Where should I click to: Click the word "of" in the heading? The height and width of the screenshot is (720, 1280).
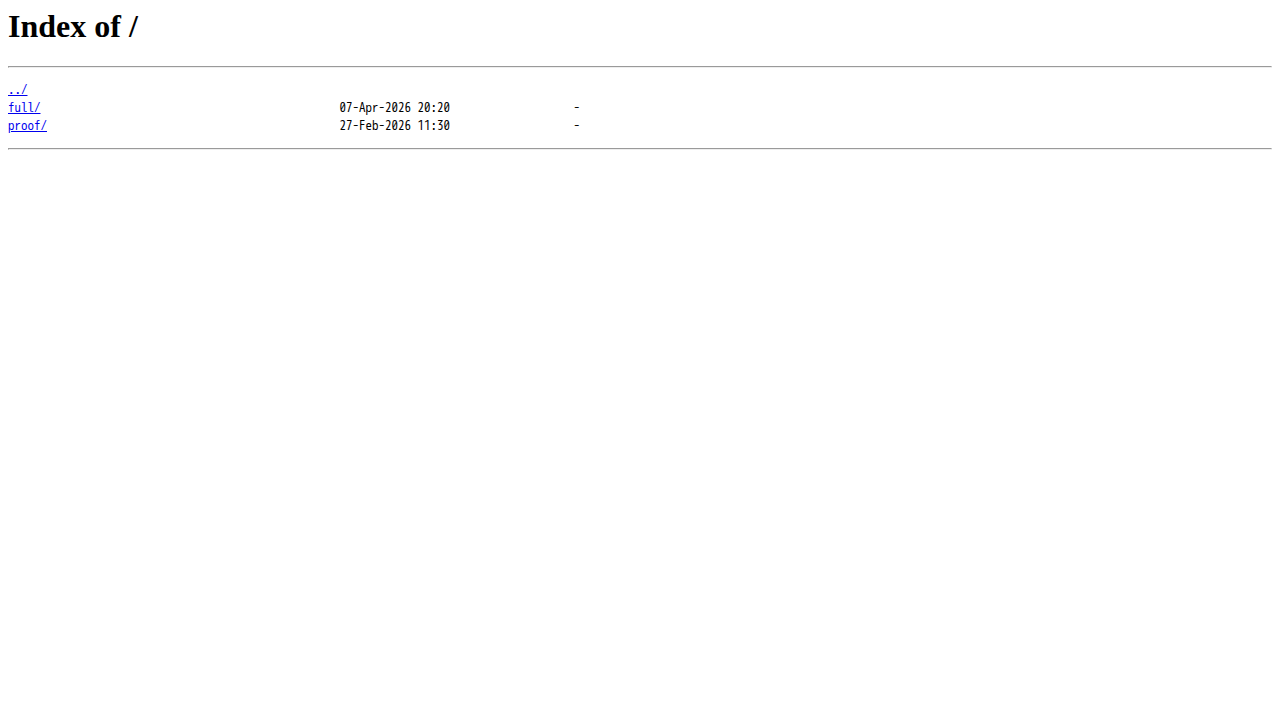click(108, 27)
